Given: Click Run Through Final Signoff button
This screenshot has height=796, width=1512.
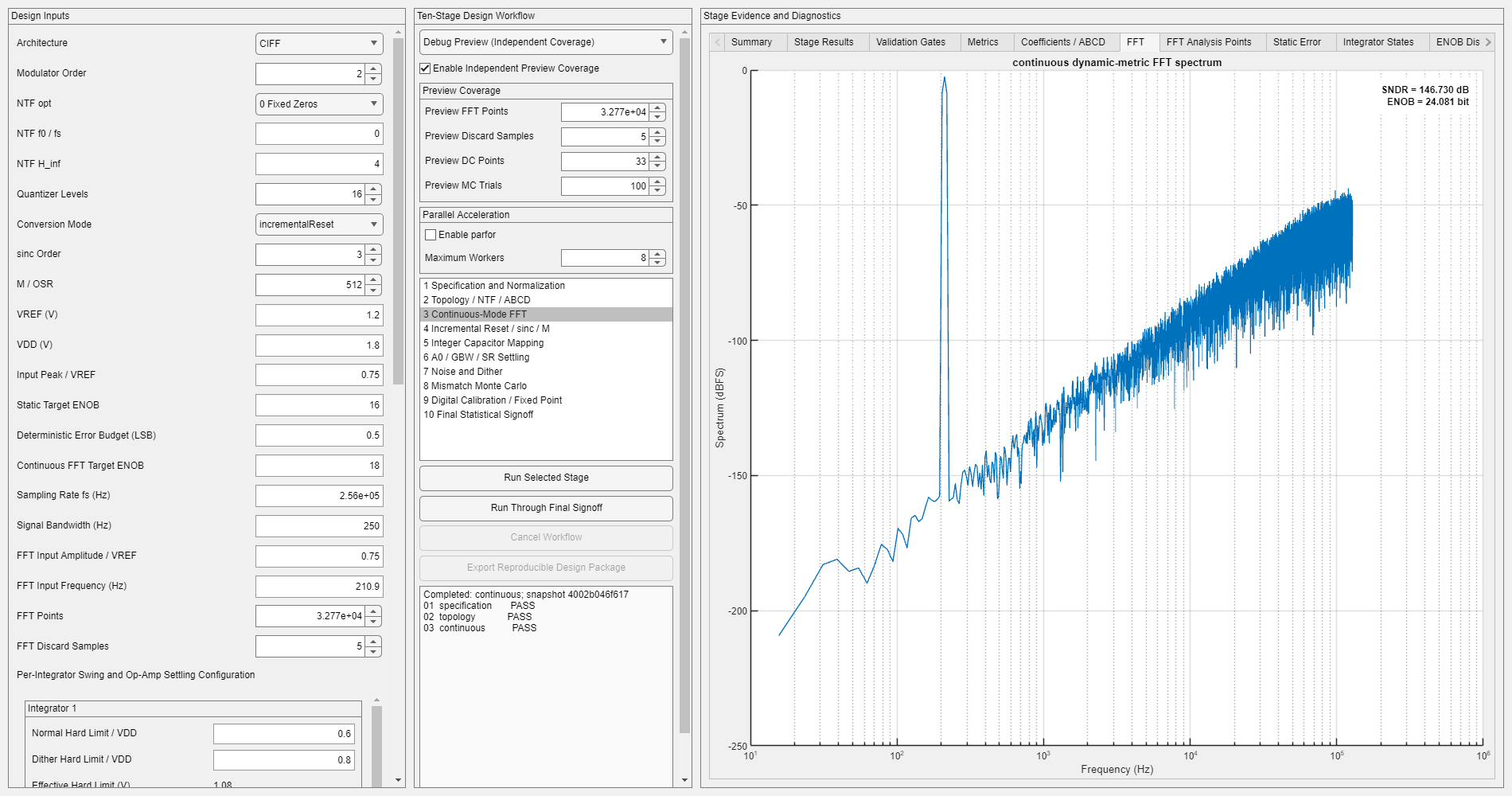Looking at the screenshot, I should 546,508.
